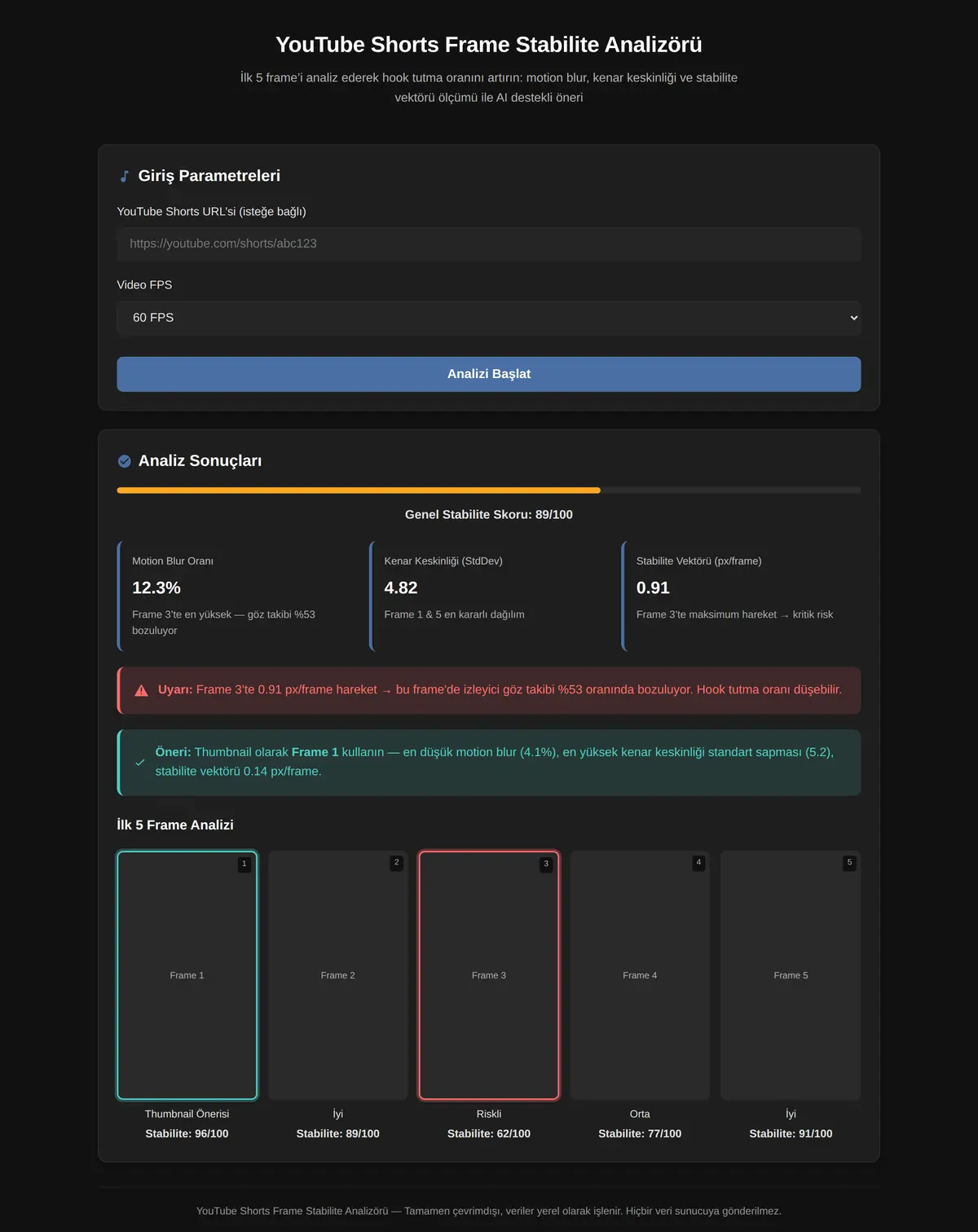This screenshot has width=978, height=1232.
Task: Click the overall stability progress bar
Action: click(489, 491)
